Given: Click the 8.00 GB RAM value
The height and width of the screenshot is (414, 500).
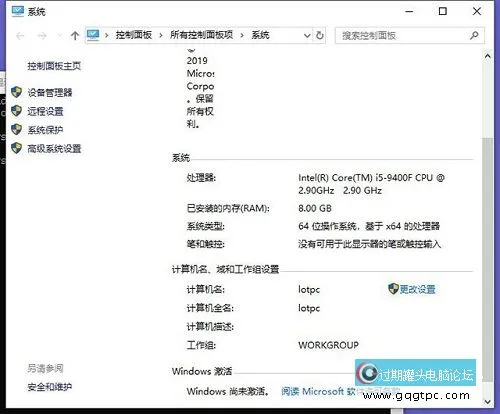Looking at the screenshot, I should tap(315, 209).
